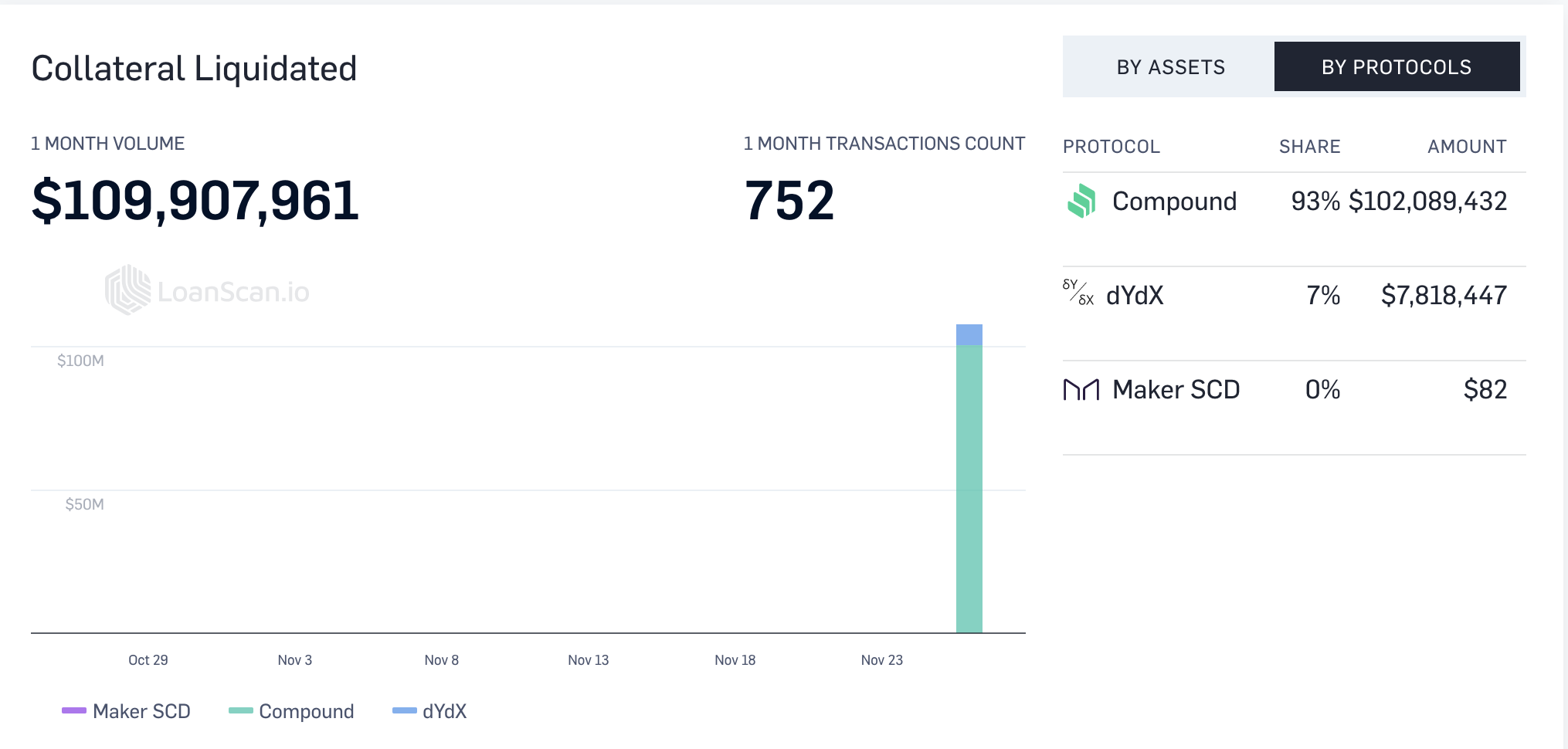
Task: Click the Collateral Liquidated heading
Action: tap(194, 68)
